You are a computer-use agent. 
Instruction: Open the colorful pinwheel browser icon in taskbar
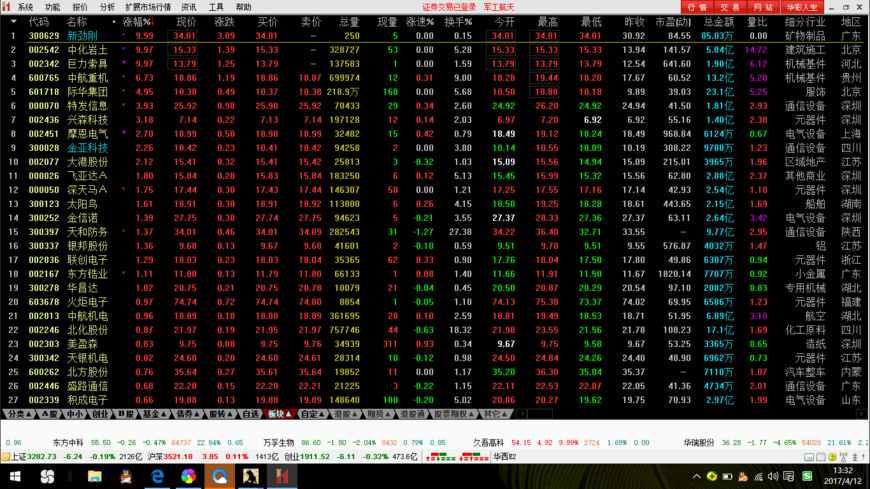click(188, 476)
